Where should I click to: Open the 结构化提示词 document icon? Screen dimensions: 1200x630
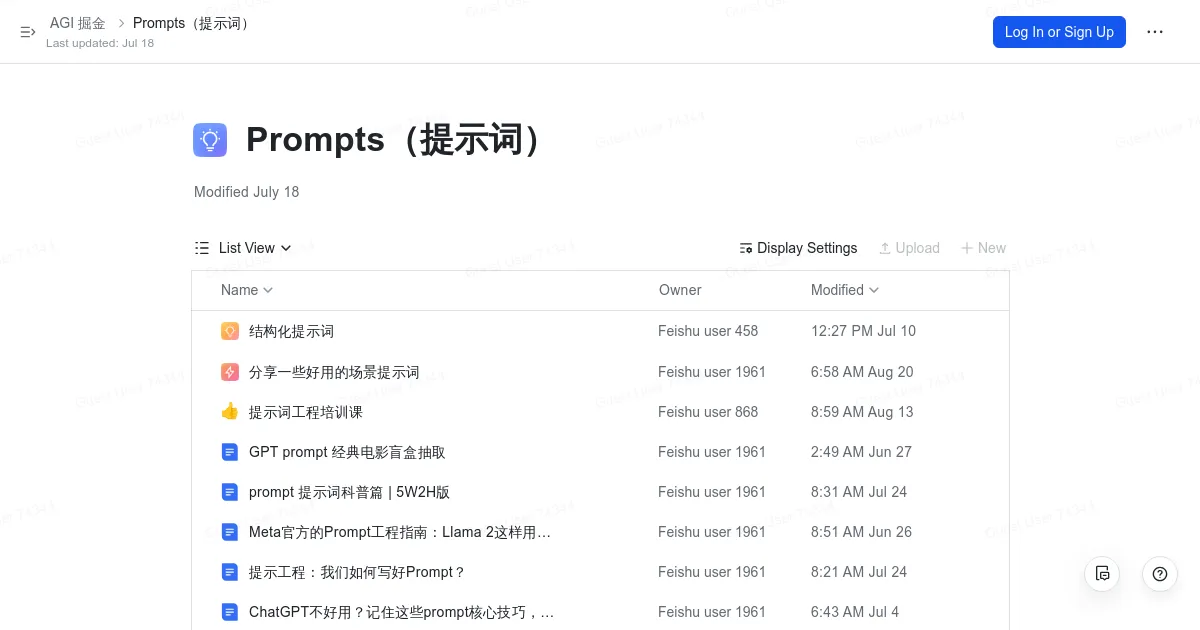click(230, 331)
